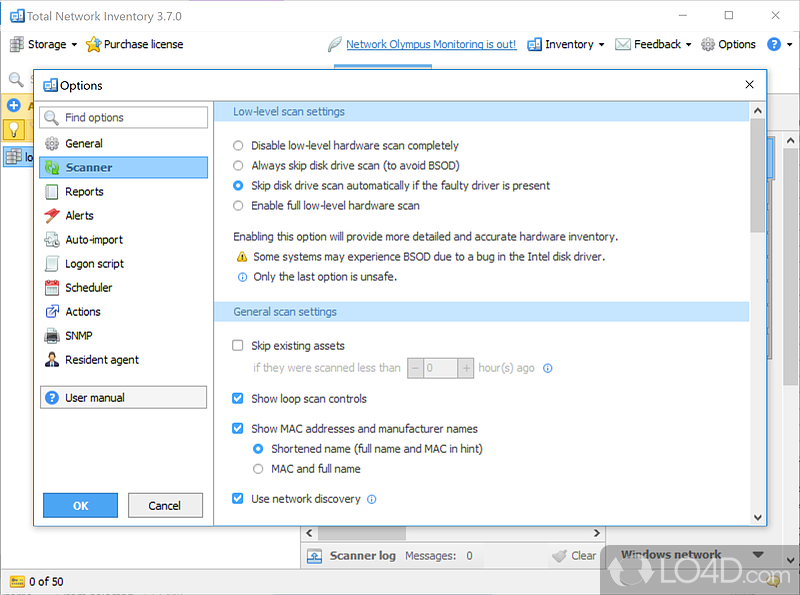800x595 pixels.
Task: Toggle Show loop scan controls checkbox
Action: coord(238,399)
